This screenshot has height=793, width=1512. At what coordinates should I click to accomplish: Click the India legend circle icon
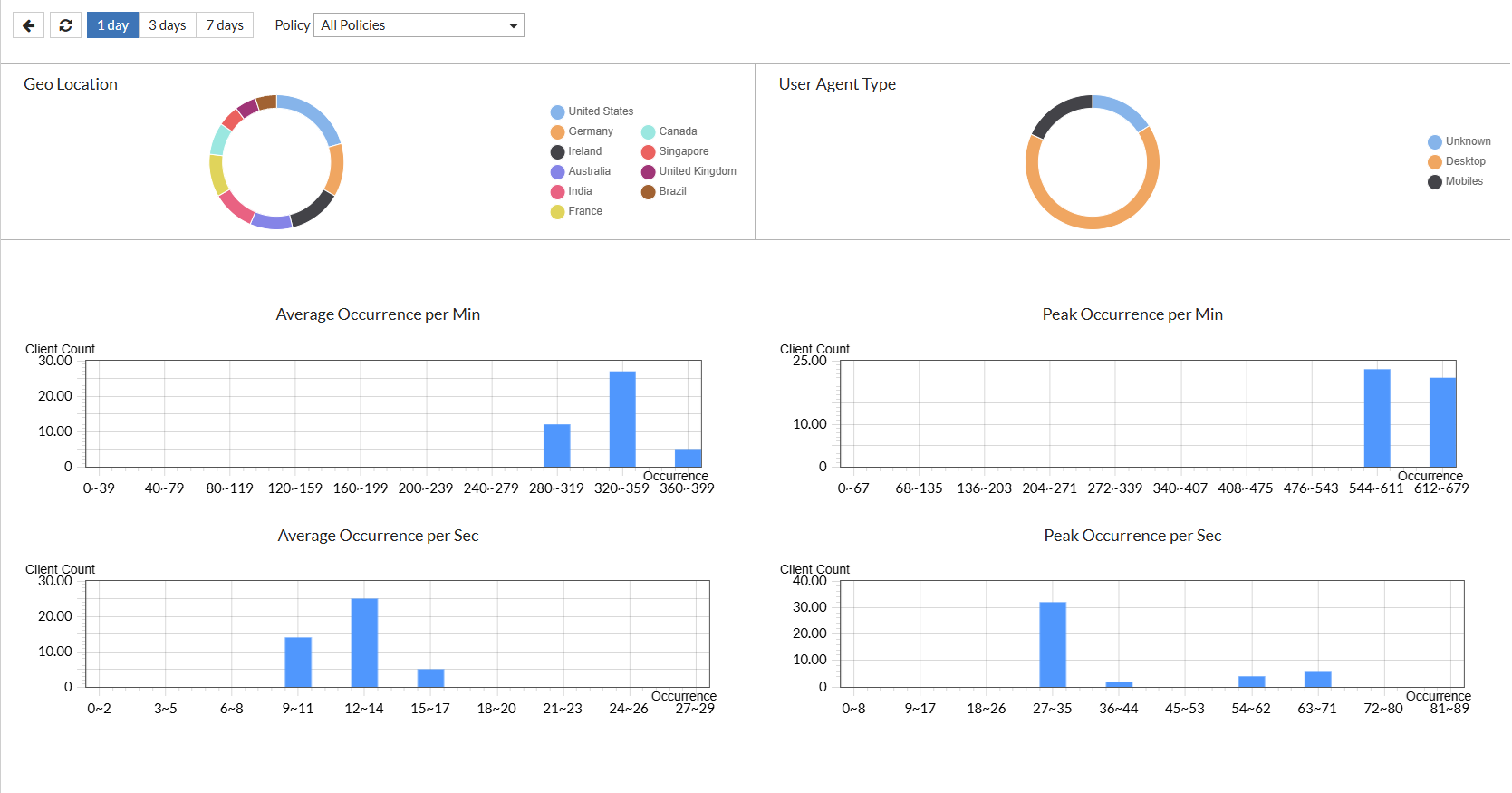(558, 192)
